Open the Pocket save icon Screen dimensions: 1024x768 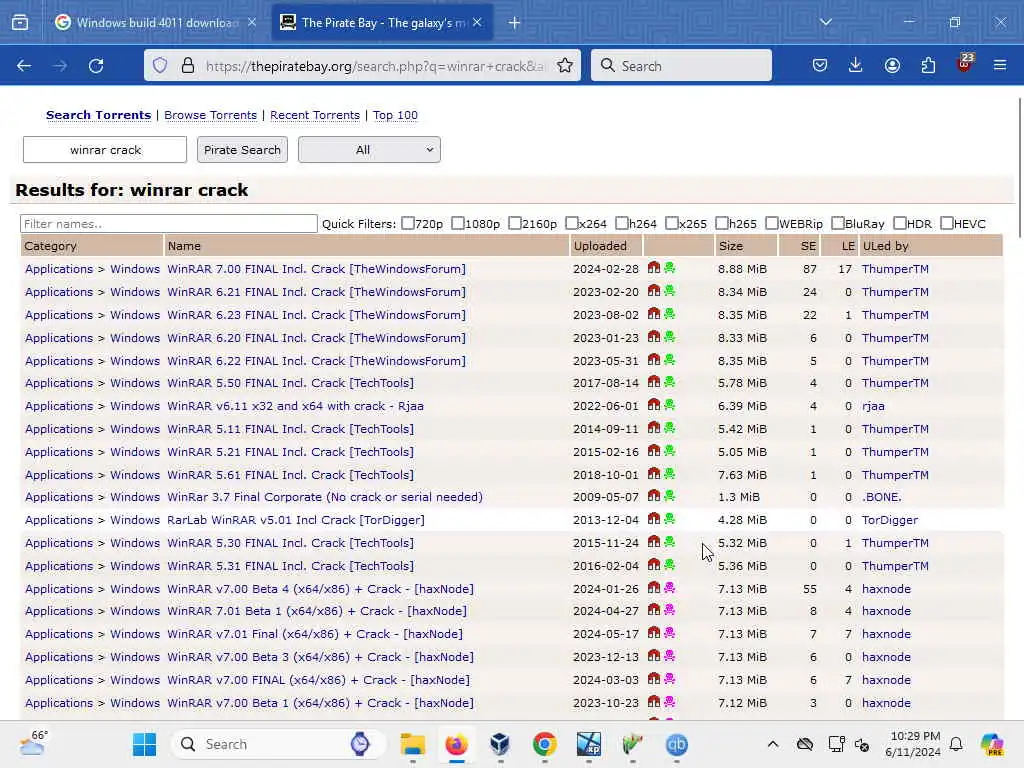click(820, 65)
